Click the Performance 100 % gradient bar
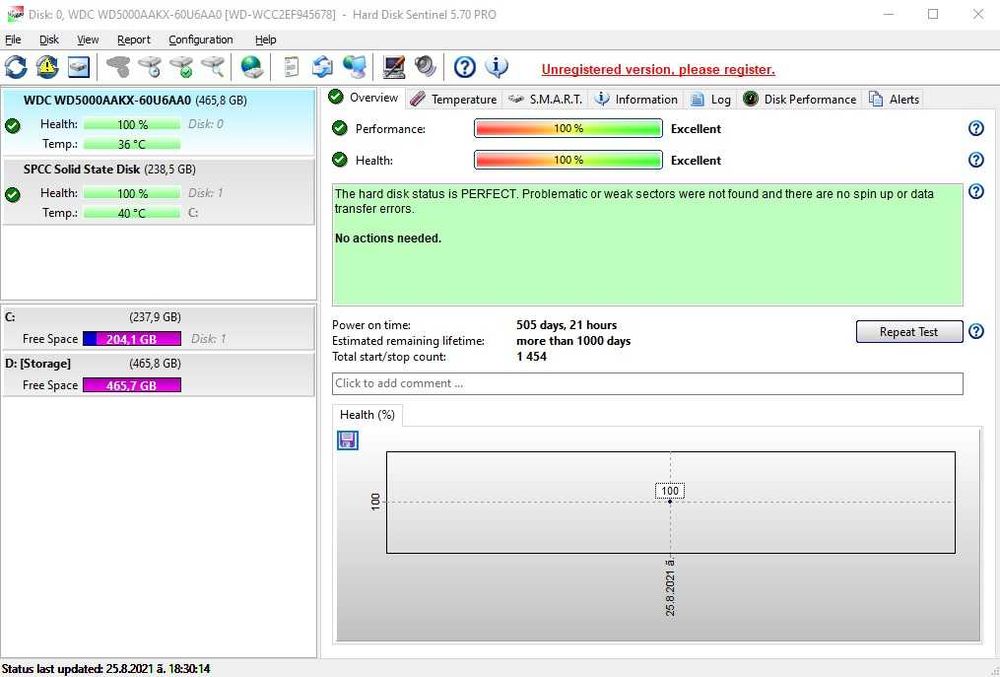1000x677 pixels. coord(568,128)
